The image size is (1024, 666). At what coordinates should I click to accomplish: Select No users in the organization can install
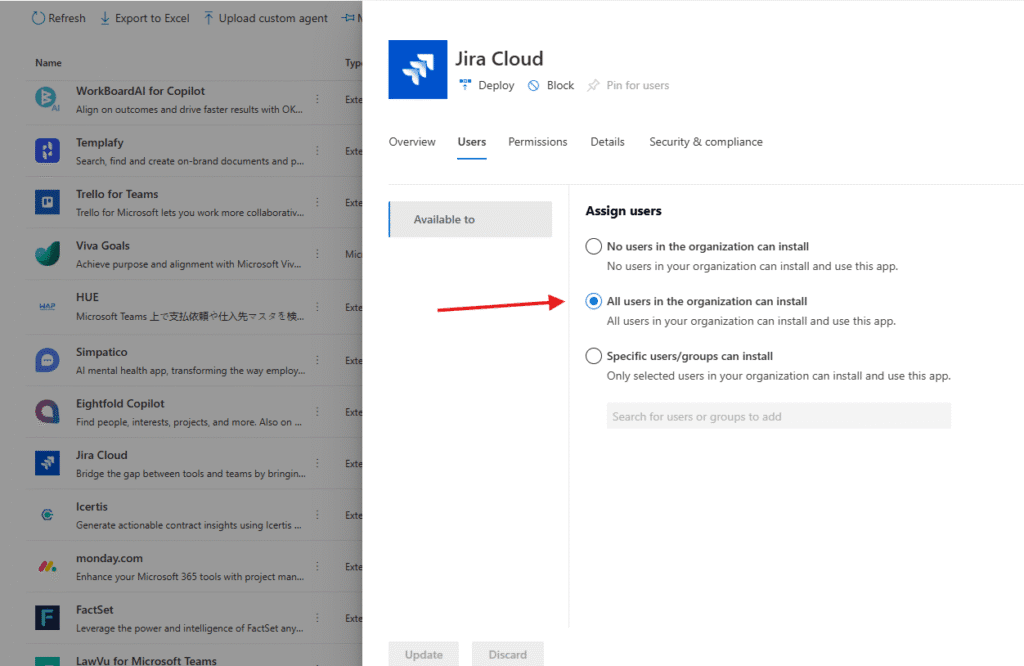click(x=594, y=247)
